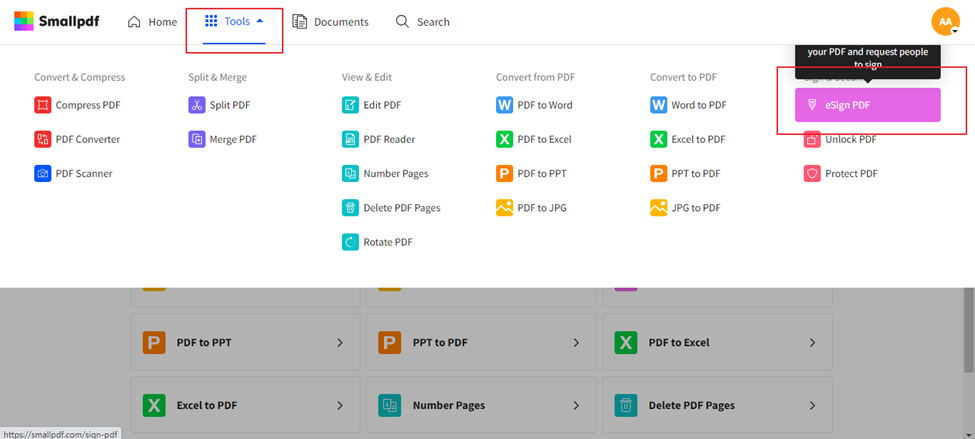Open JPG to PDF link text
Viewport: 975px width, 439px height.
point(696,208)
